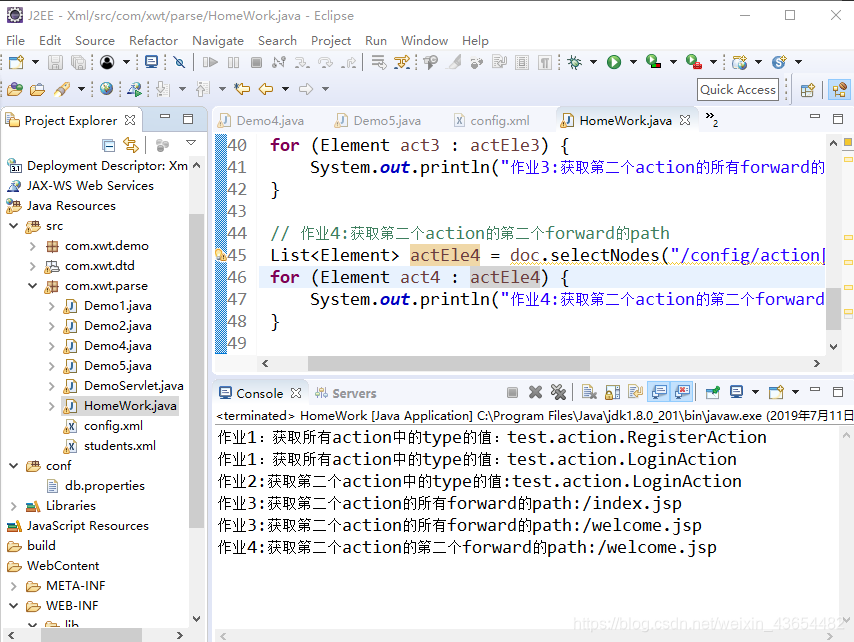Toggle Show Console When Standard Error Changes

682,392
